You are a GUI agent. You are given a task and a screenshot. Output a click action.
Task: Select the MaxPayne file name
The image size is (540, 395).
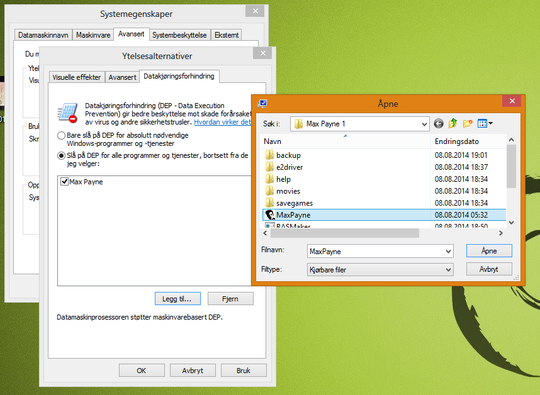click(x=293, y=215)
